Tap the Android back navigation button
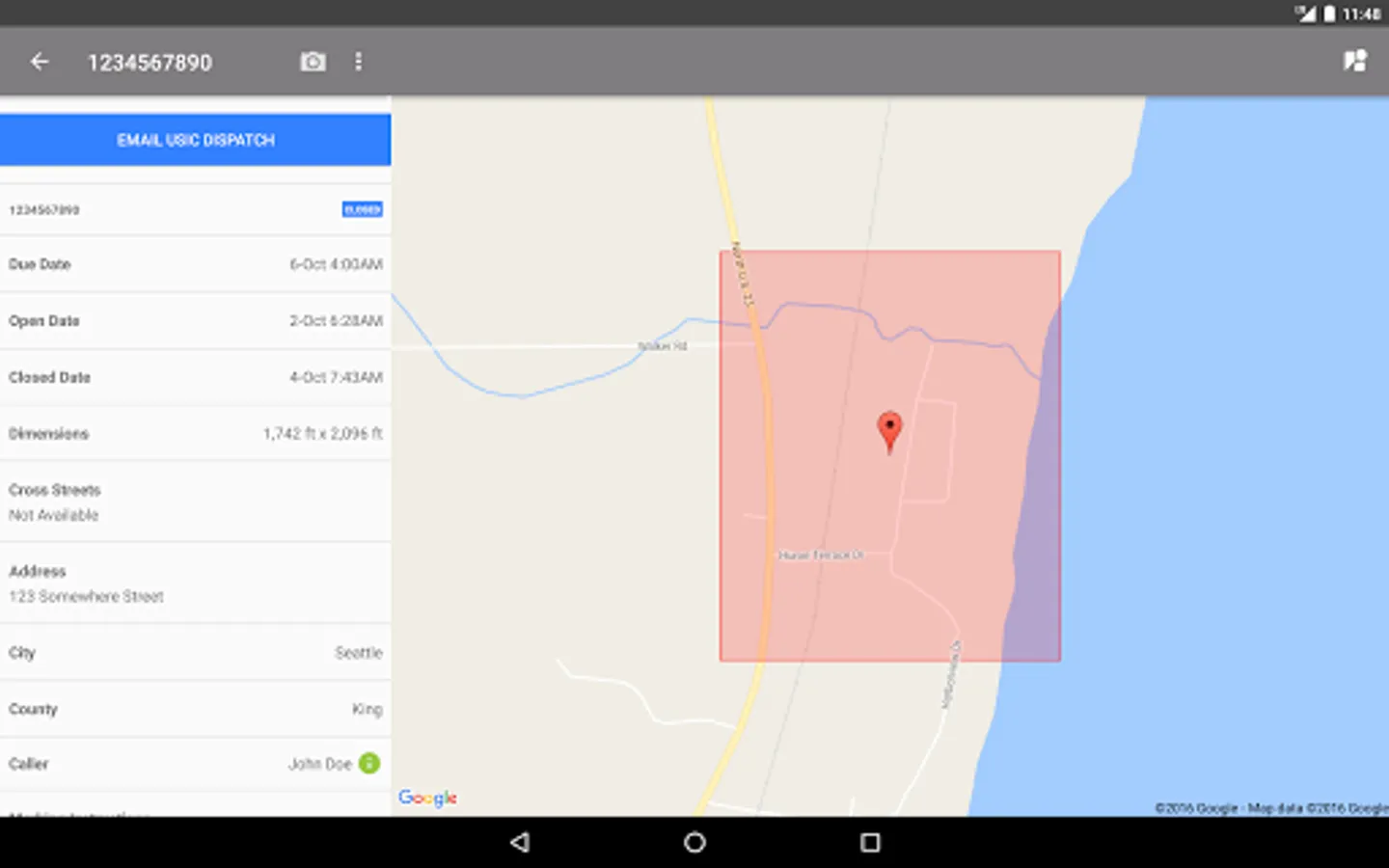 pos(520,842)
